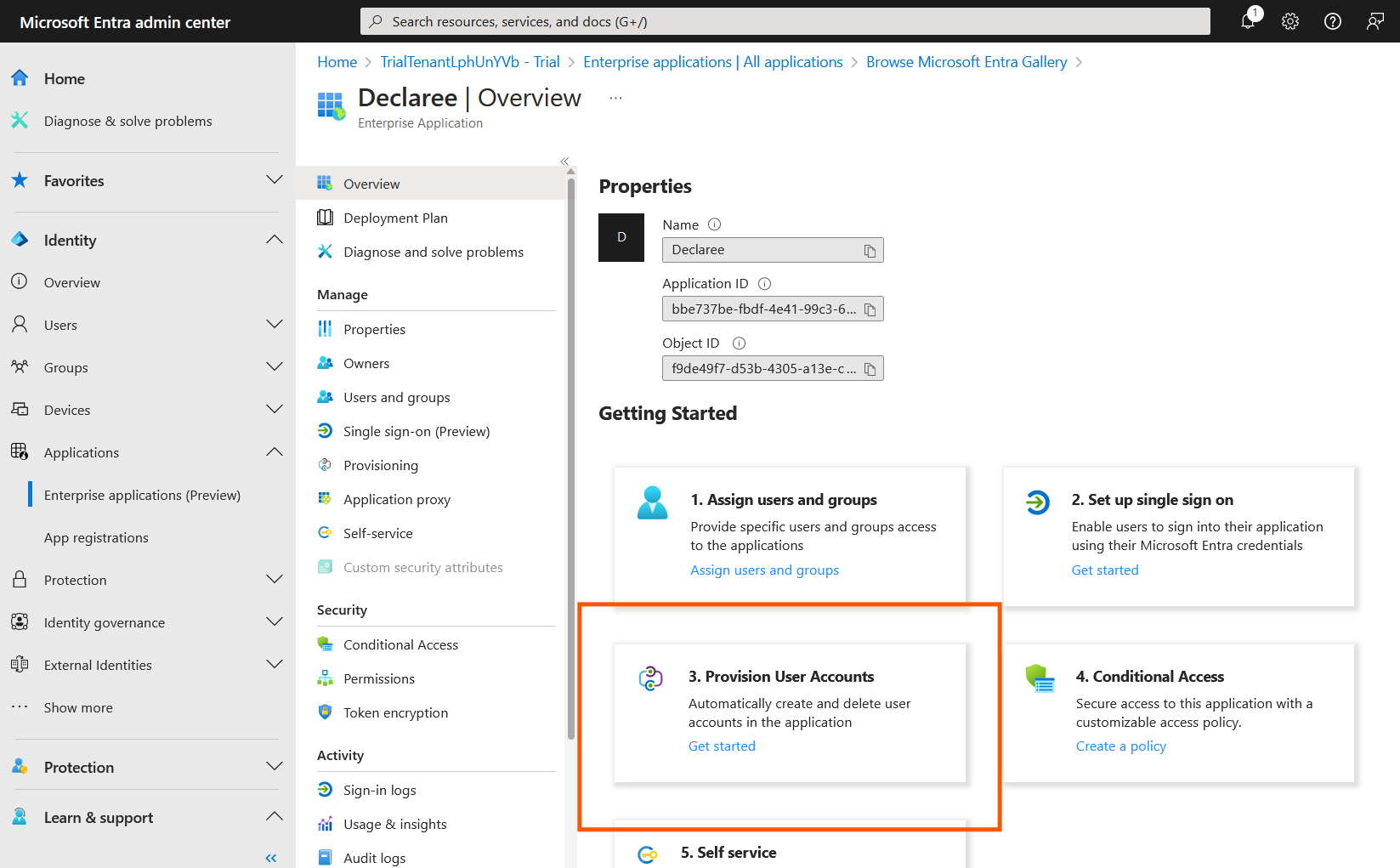The height and width of the screenshot is (868, 1400).
Task: Open Conditional Access under Security
Action: point(400,644)
